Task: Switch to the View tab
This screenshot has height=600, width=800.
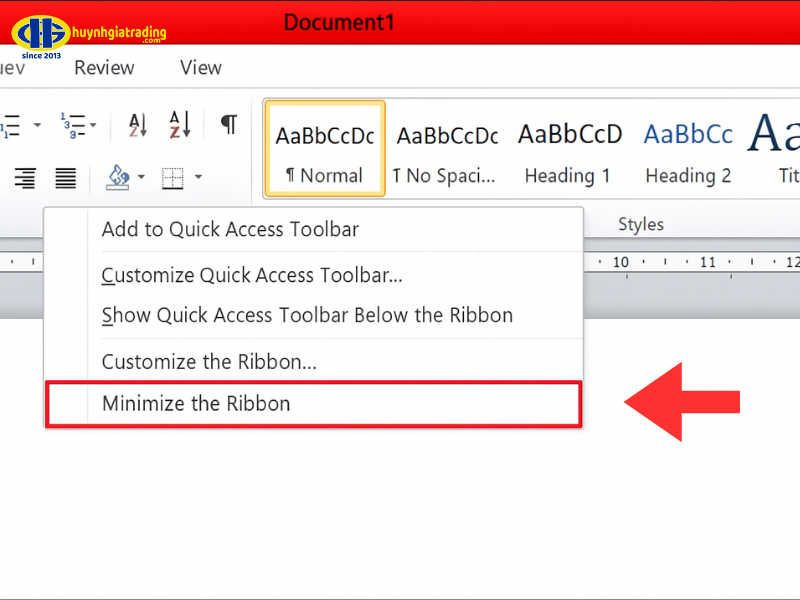Action: (x=200, y=68)
